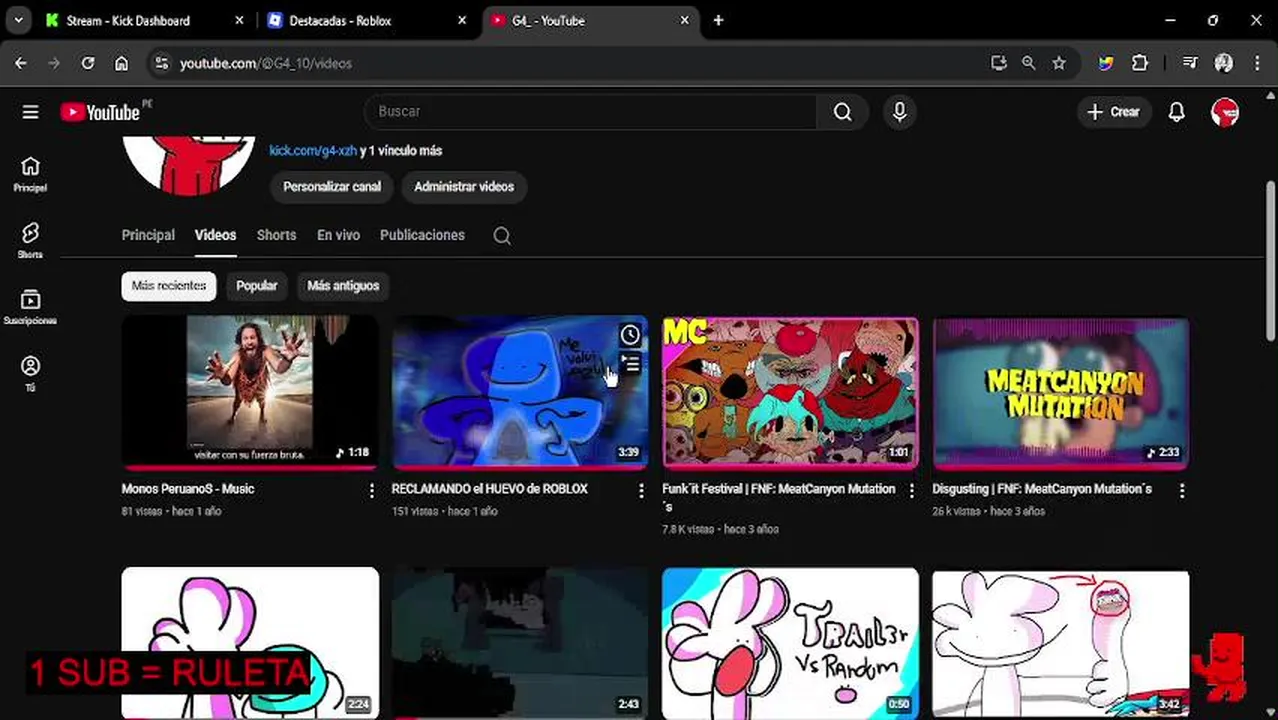View site information icon

[x=162, y=63]
